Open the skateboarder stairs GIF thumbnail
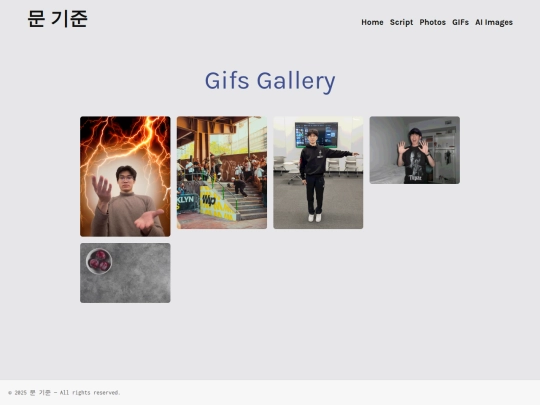Viewport: 540px width, 405px height. click(x=222, y=173)
